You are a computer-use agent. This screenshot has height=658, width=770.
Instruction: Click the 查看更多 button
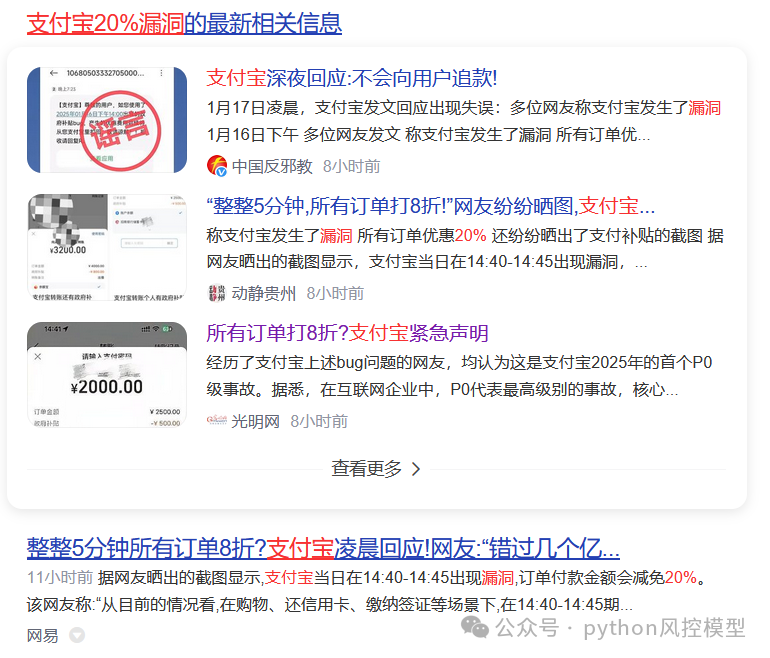[376, 469]
